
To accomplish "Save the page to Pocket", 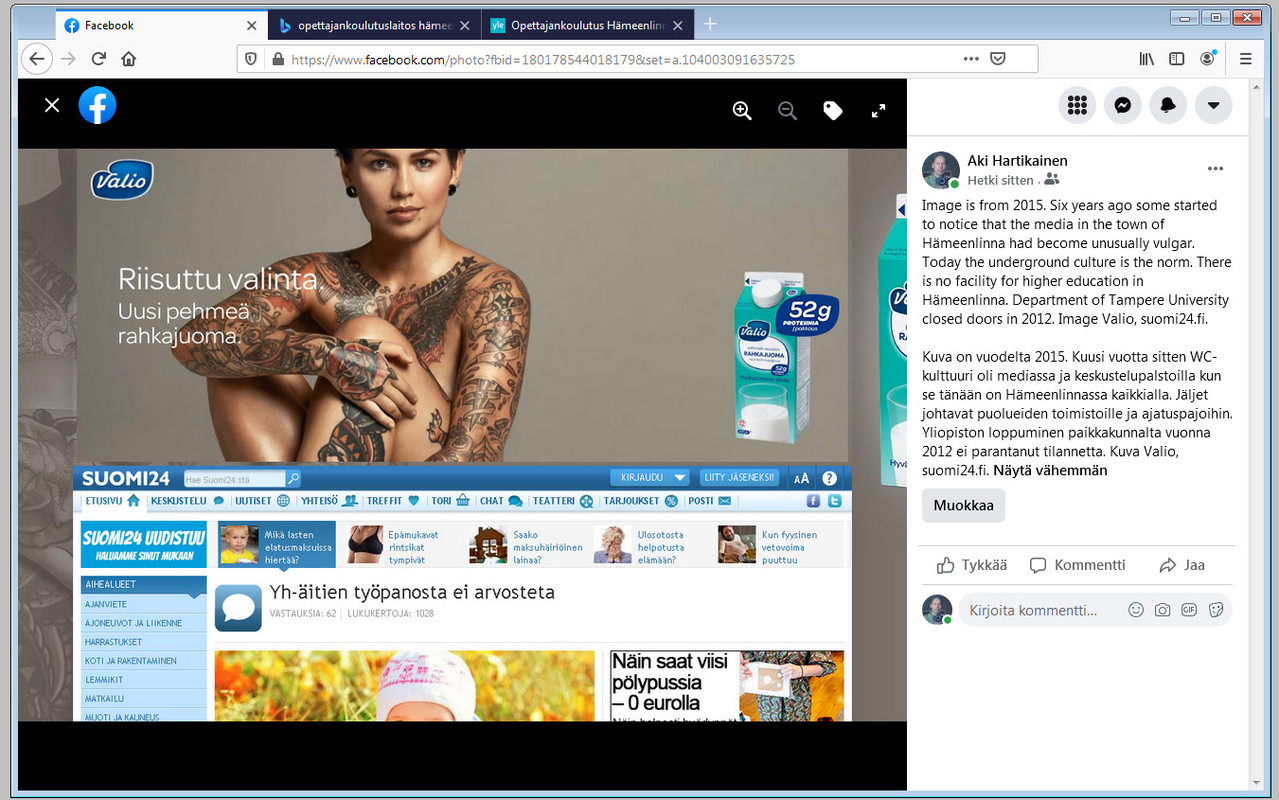I will click(x=998, y=59).
